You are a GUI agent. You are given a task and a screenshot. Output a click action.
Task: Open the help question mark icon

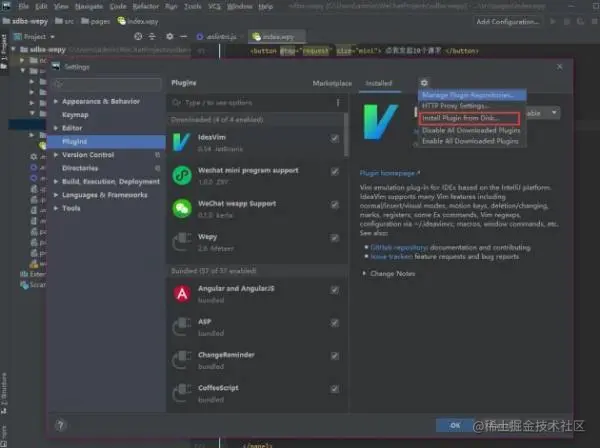(60, 425)
